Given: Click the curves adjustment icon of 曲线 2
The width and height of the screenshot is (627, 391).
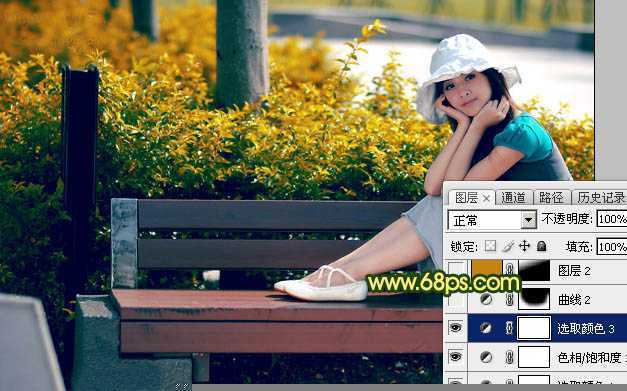Looking at the screenshot, I should (486, 299).
